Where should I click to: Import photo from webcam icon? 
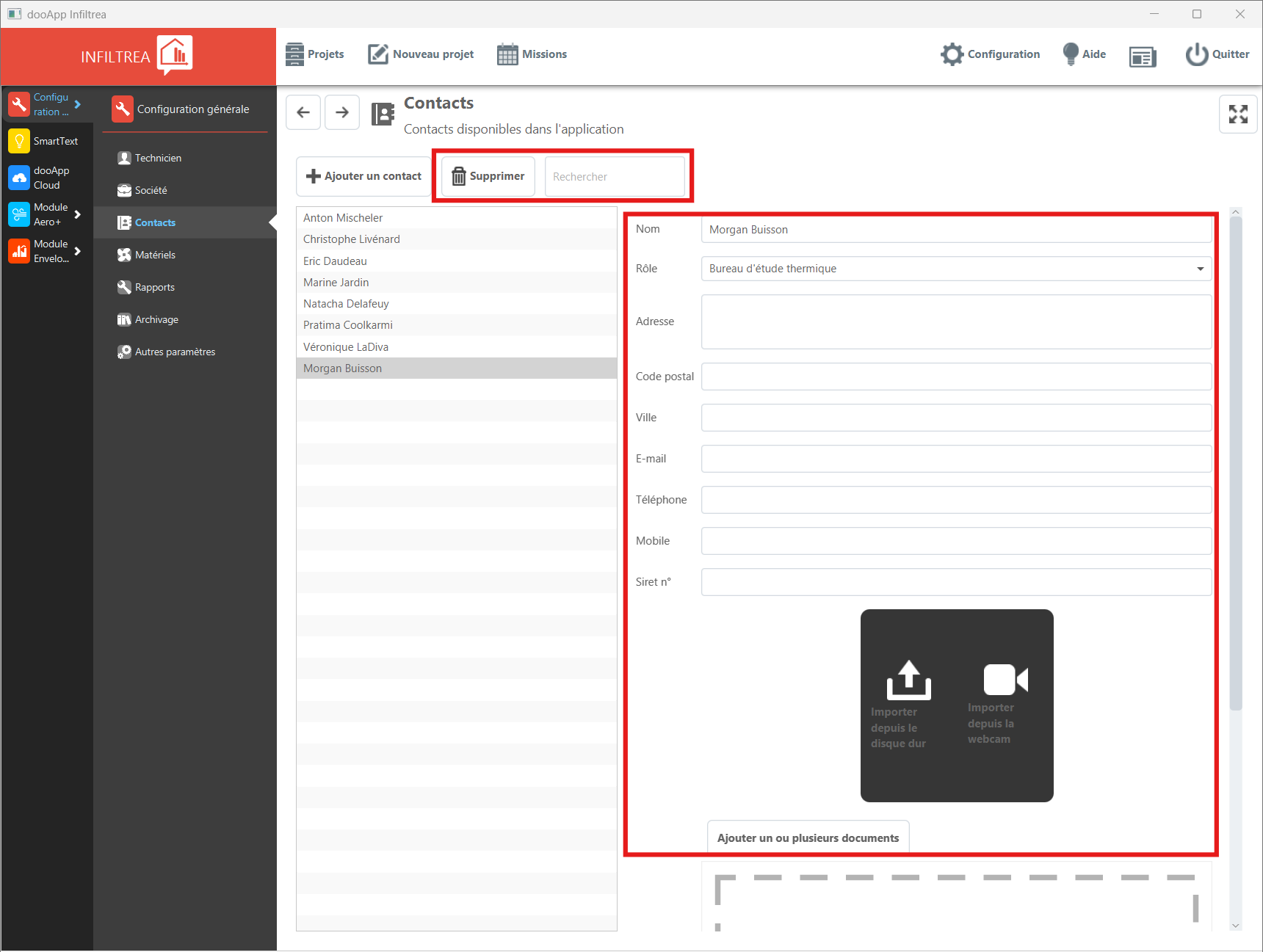pos(1005,680)
